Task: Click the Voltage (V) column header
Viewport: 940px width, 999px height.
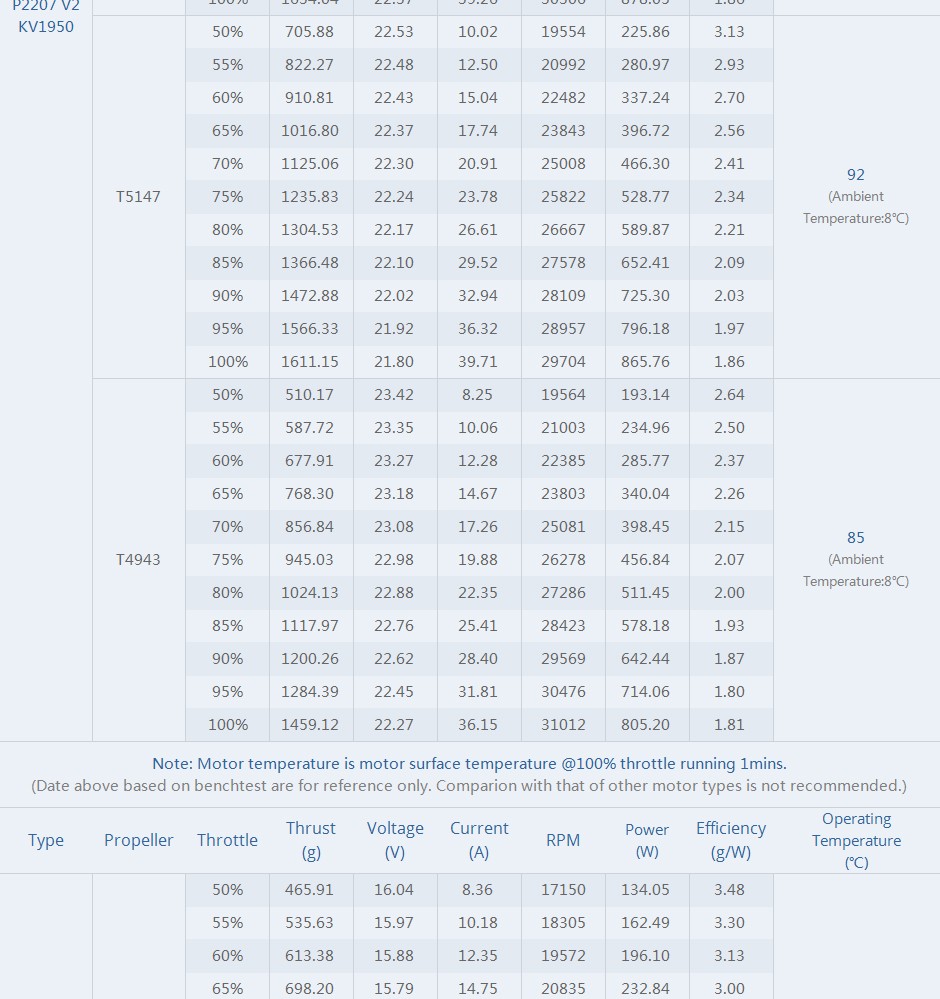Action: click(x=395, y=840)
